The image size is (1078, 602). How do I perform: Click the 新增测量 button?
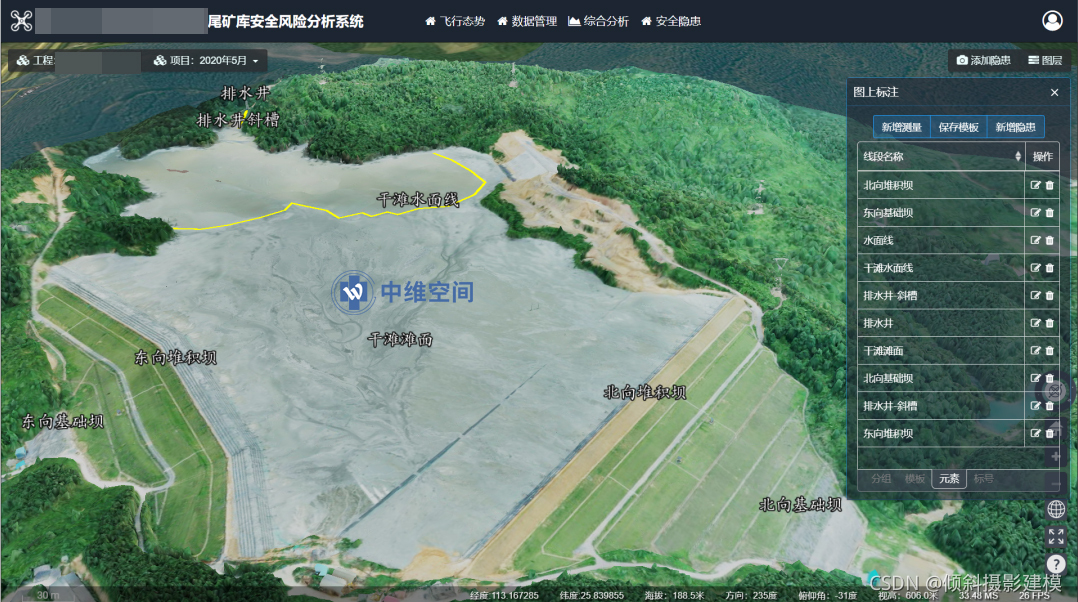tap(901, 127)
